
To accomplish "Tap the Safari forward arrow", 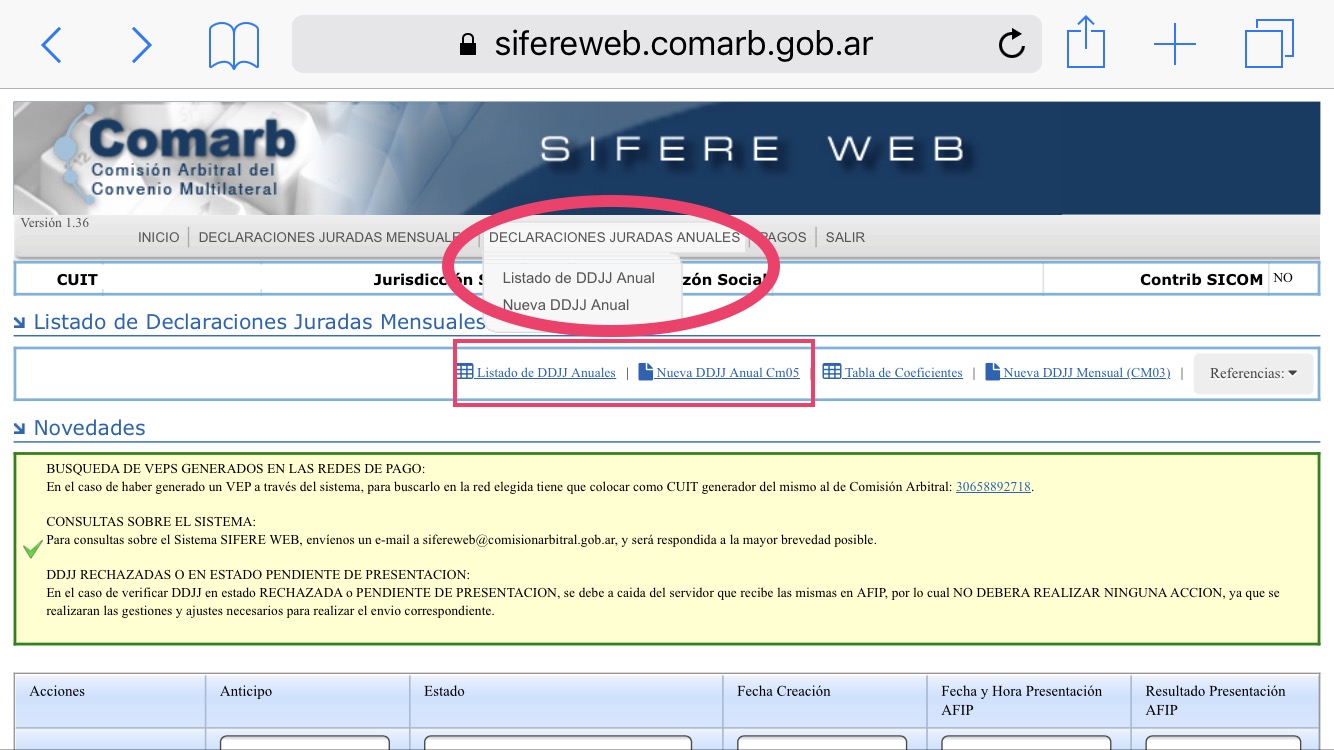I will point(141,45).
